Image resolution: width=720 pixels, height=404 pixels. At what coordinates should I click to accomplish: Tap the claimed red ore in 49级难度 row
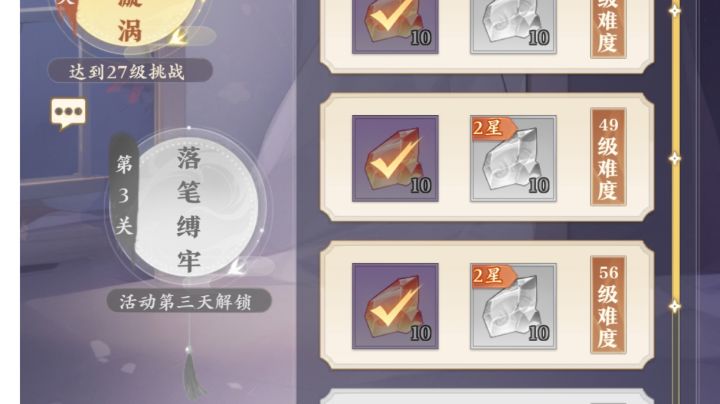pos(395,158)
